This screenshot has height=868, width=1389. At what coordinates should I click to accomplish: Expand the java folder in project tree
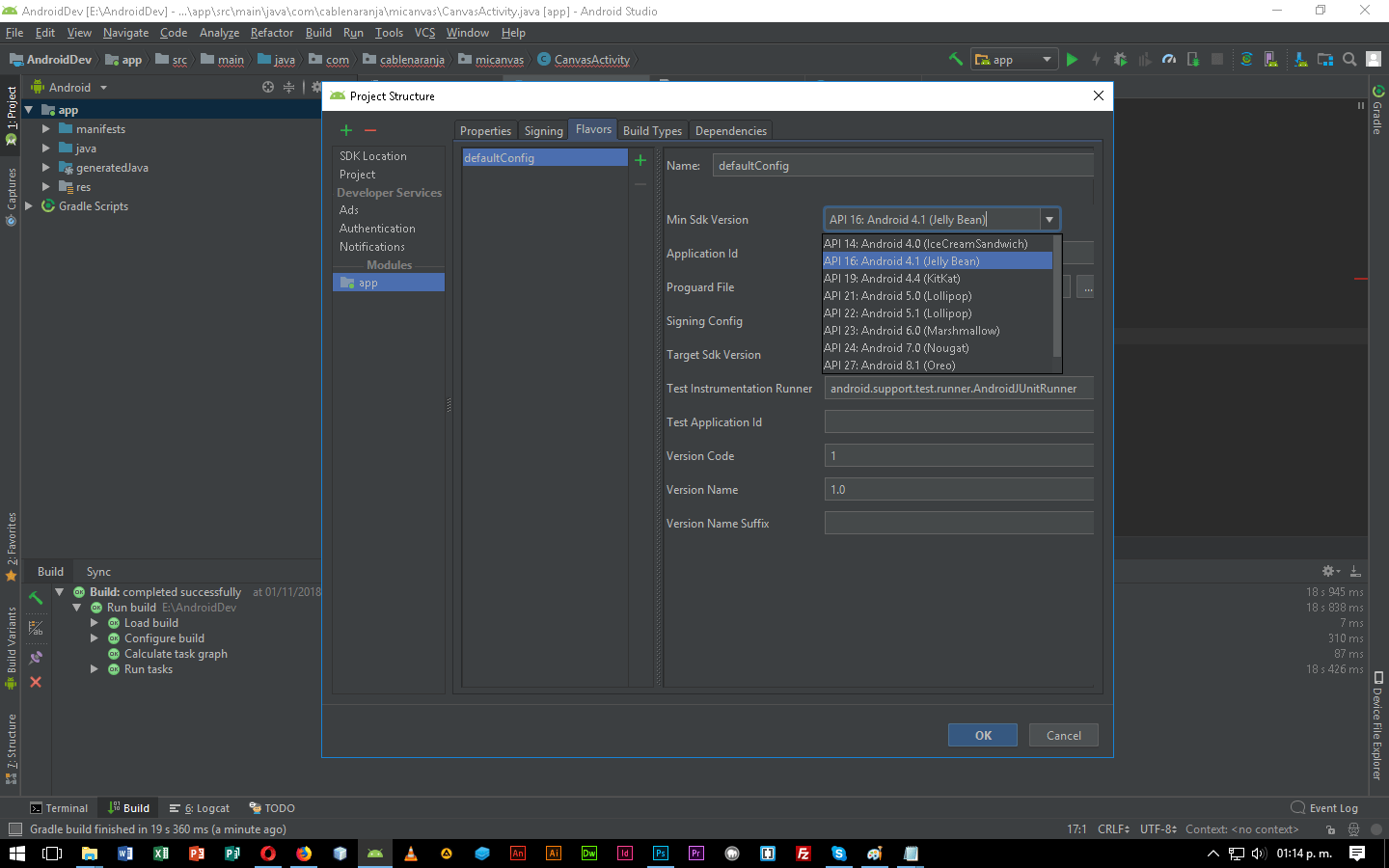click(x=45, y=148)
